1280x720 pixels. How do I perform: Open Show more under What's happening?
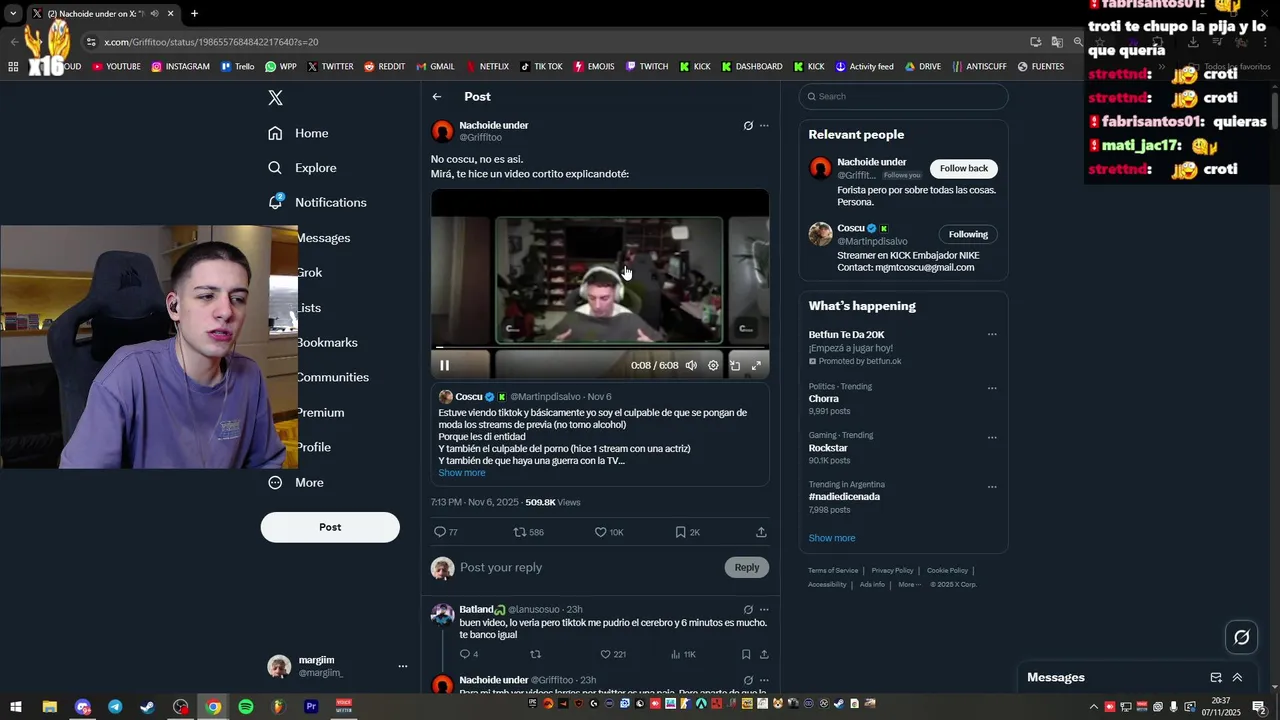tap(832, 538)
